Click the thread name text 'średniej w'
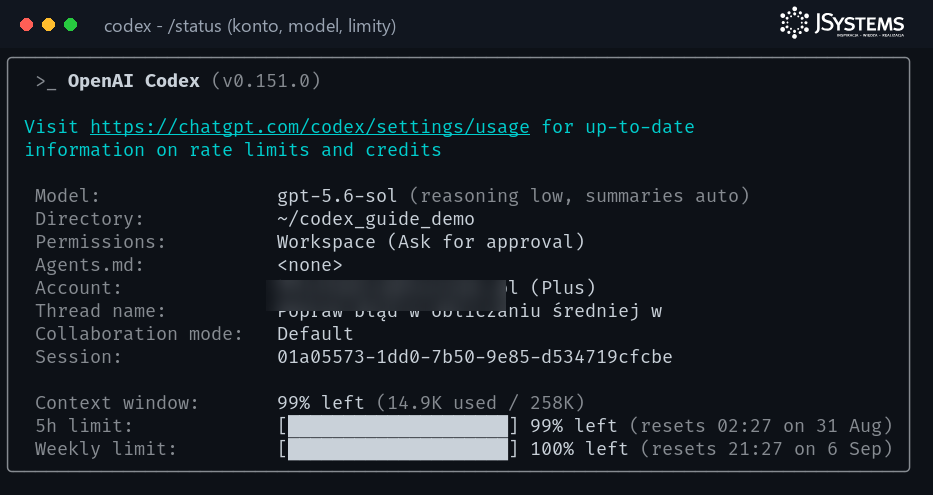The height and width of the screenshot is (495, 933). [x=607, y=311]
